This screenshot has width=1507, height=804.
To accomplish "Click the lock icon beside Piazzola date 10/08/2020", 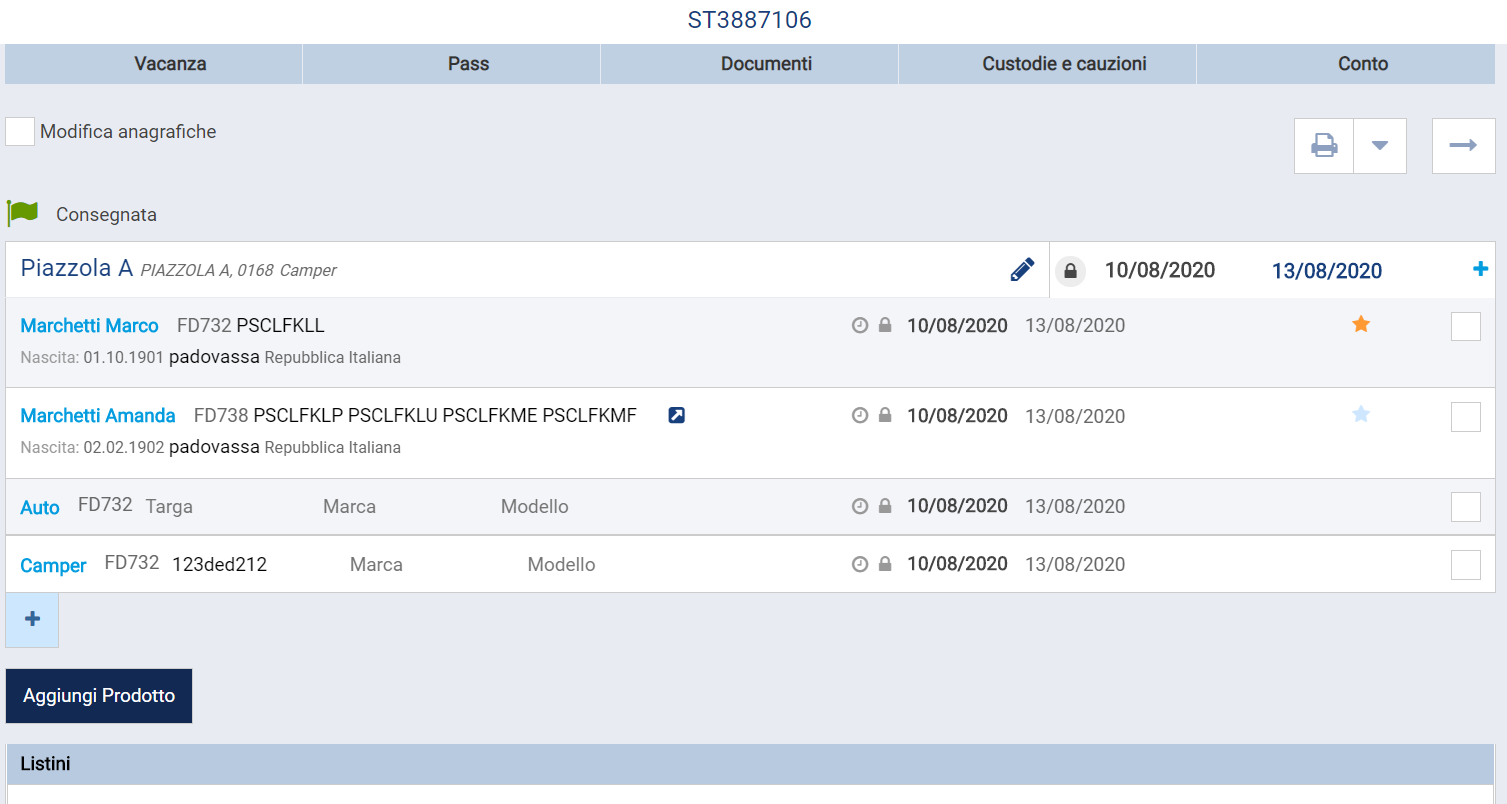I will click(1071, 271).
